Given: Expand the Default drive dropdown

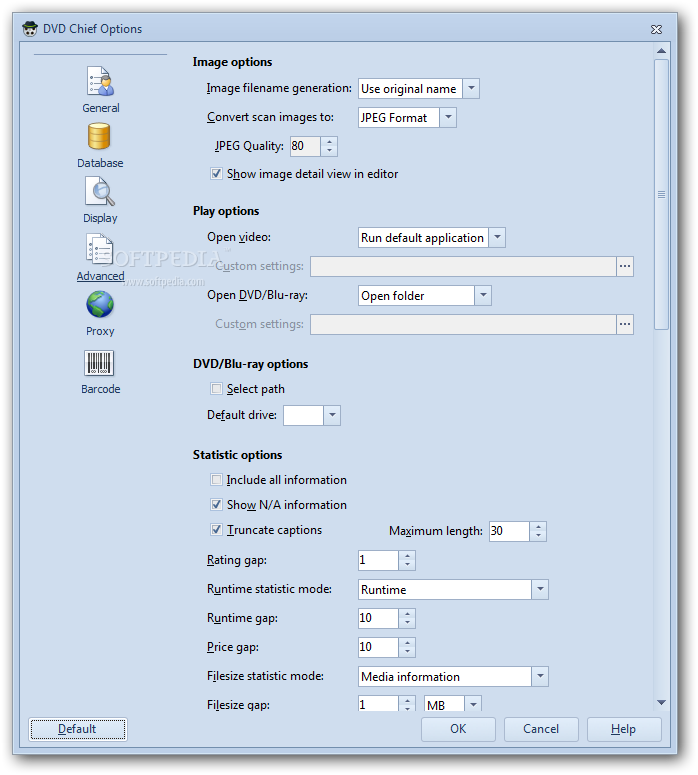Looking at the screenshot, I should point(332,415).
